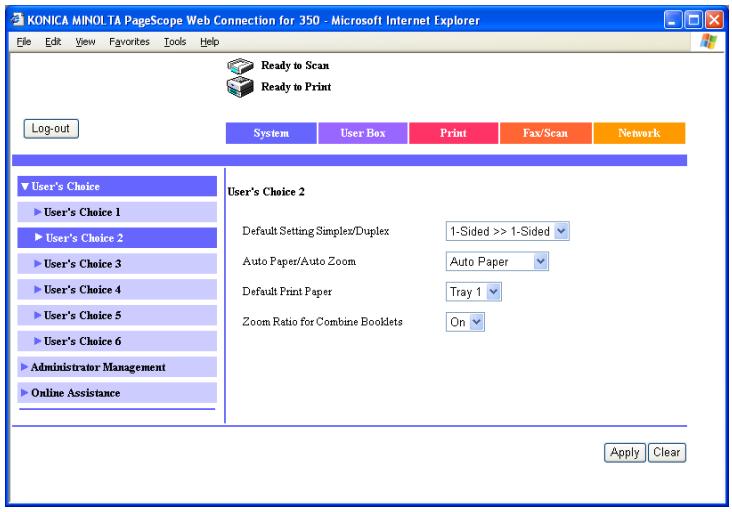The width and height of the screenshot is (732, 512).
Task: Click the Clear button
Action: click(x=667, y=452)
